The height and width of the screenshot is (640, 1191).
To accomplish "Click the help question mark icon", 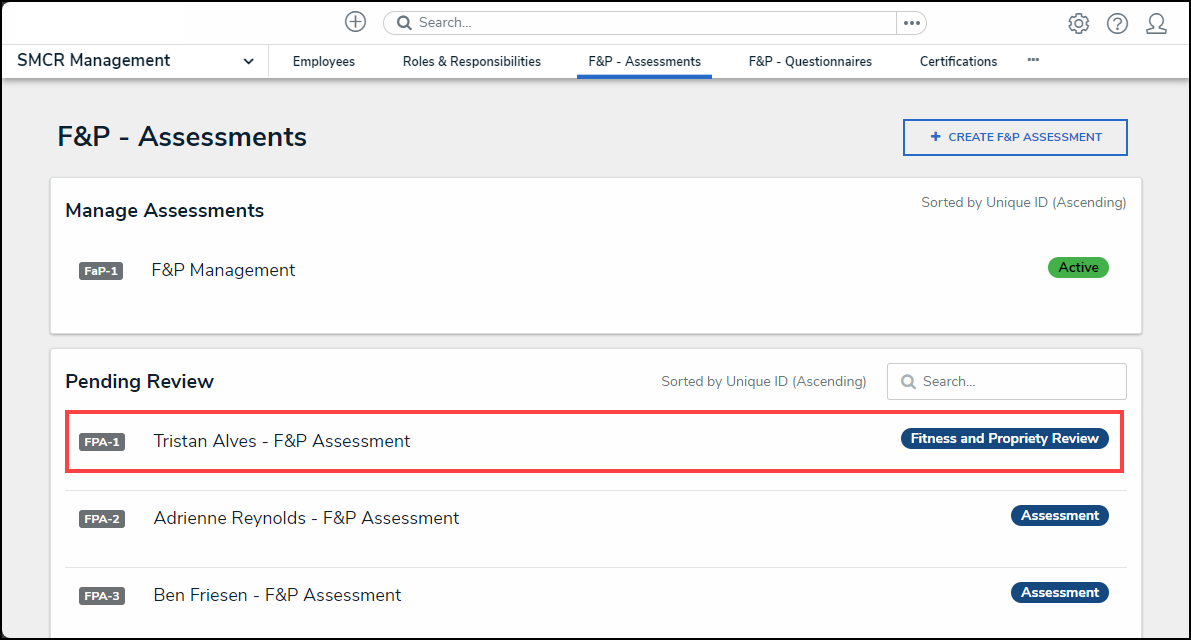I will (x=1117, y=23).
